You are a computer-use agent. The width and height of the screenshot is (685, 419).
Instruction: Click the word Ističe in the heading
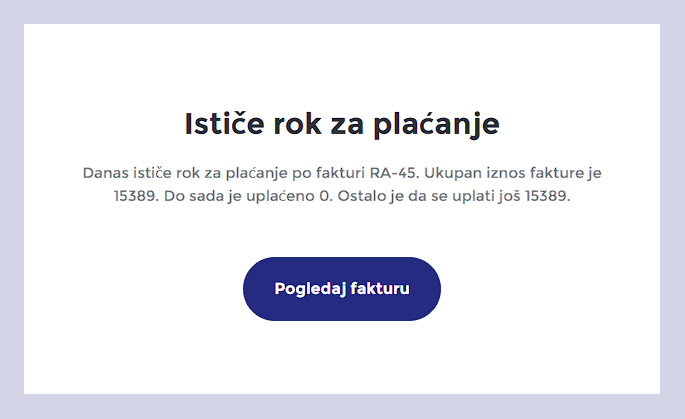pyautogui.click(x=224, y=123)
